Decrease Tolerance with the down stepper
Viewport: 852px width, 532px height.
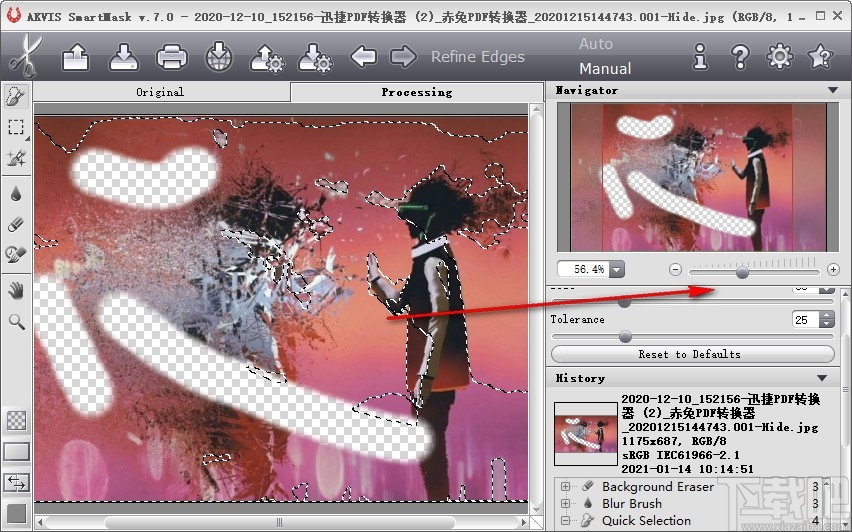(826, 324)
